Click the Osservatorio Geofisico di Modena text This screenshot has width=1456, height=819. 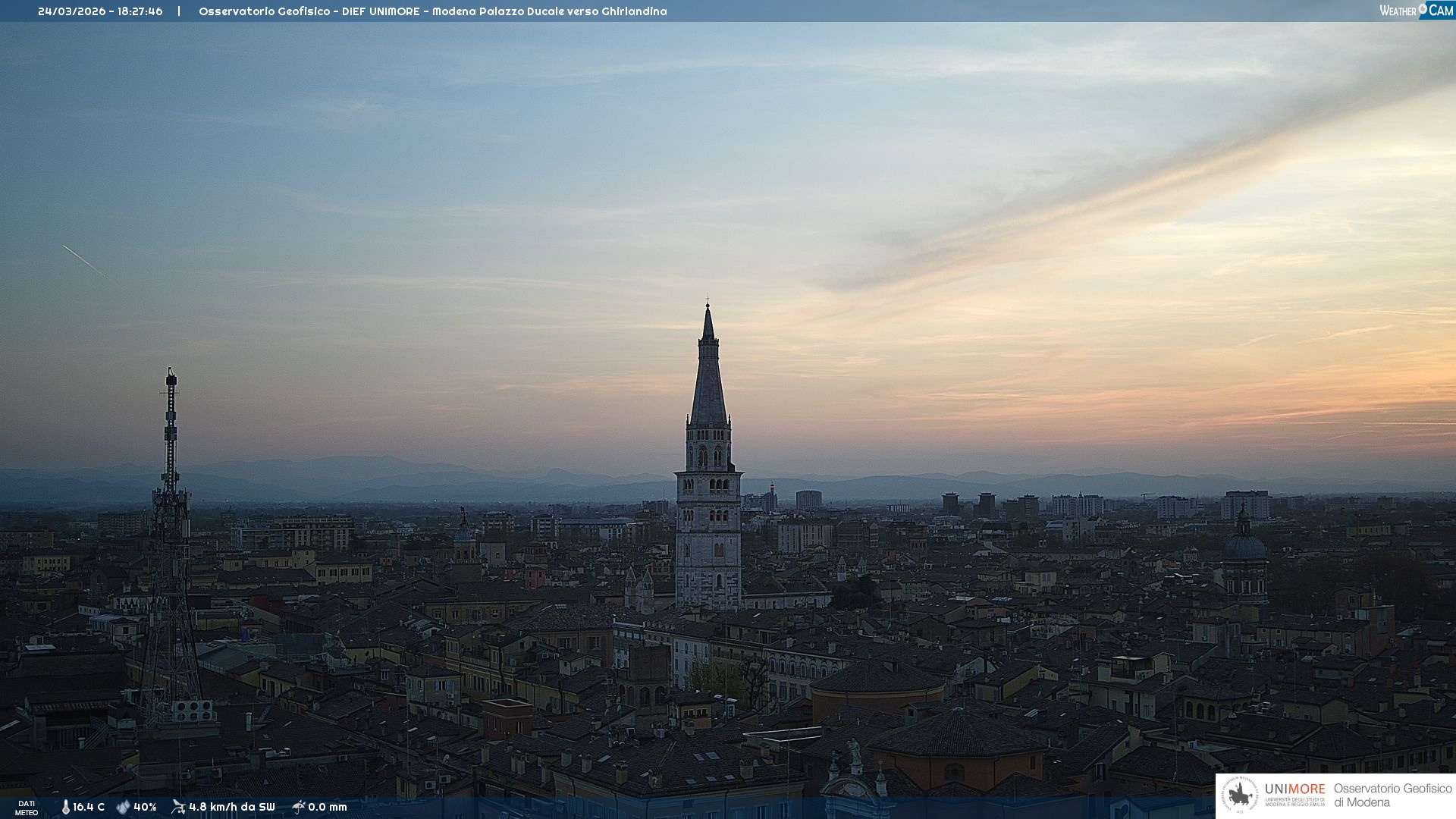(x=1392, y=795)
